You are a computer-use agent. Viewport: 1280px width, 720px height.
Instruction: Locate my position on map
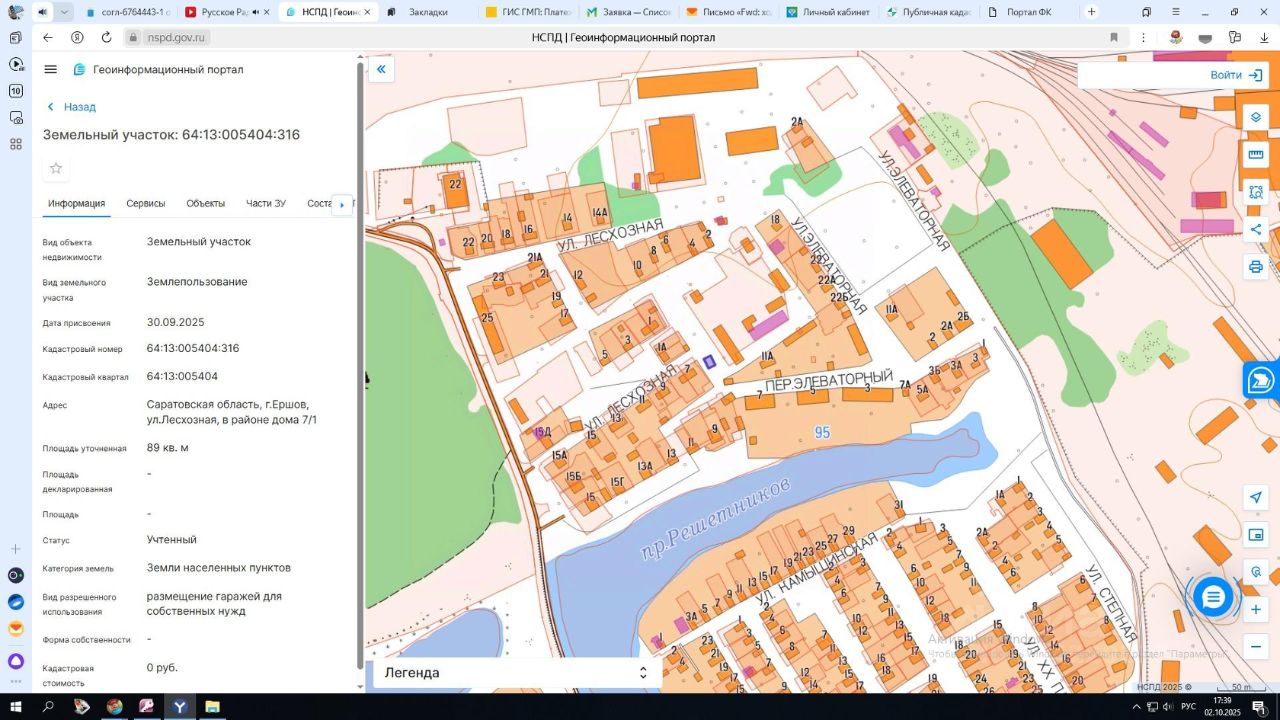point(1256,498)
